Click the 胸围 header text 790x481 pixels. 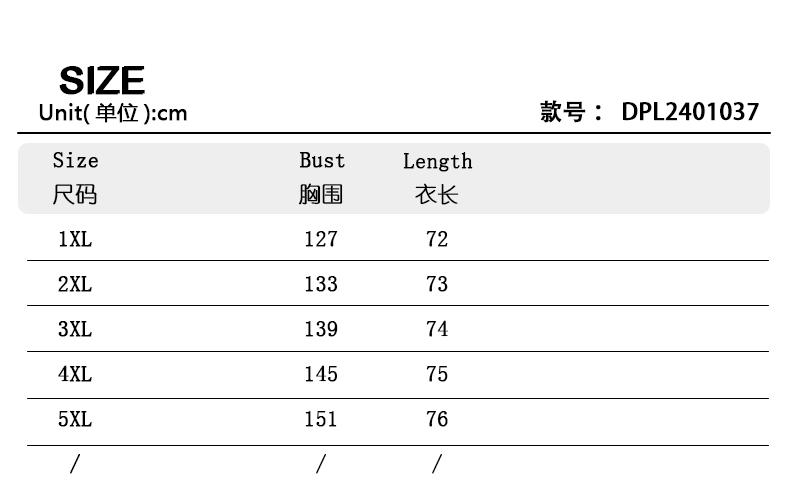(x=321, y=194)
